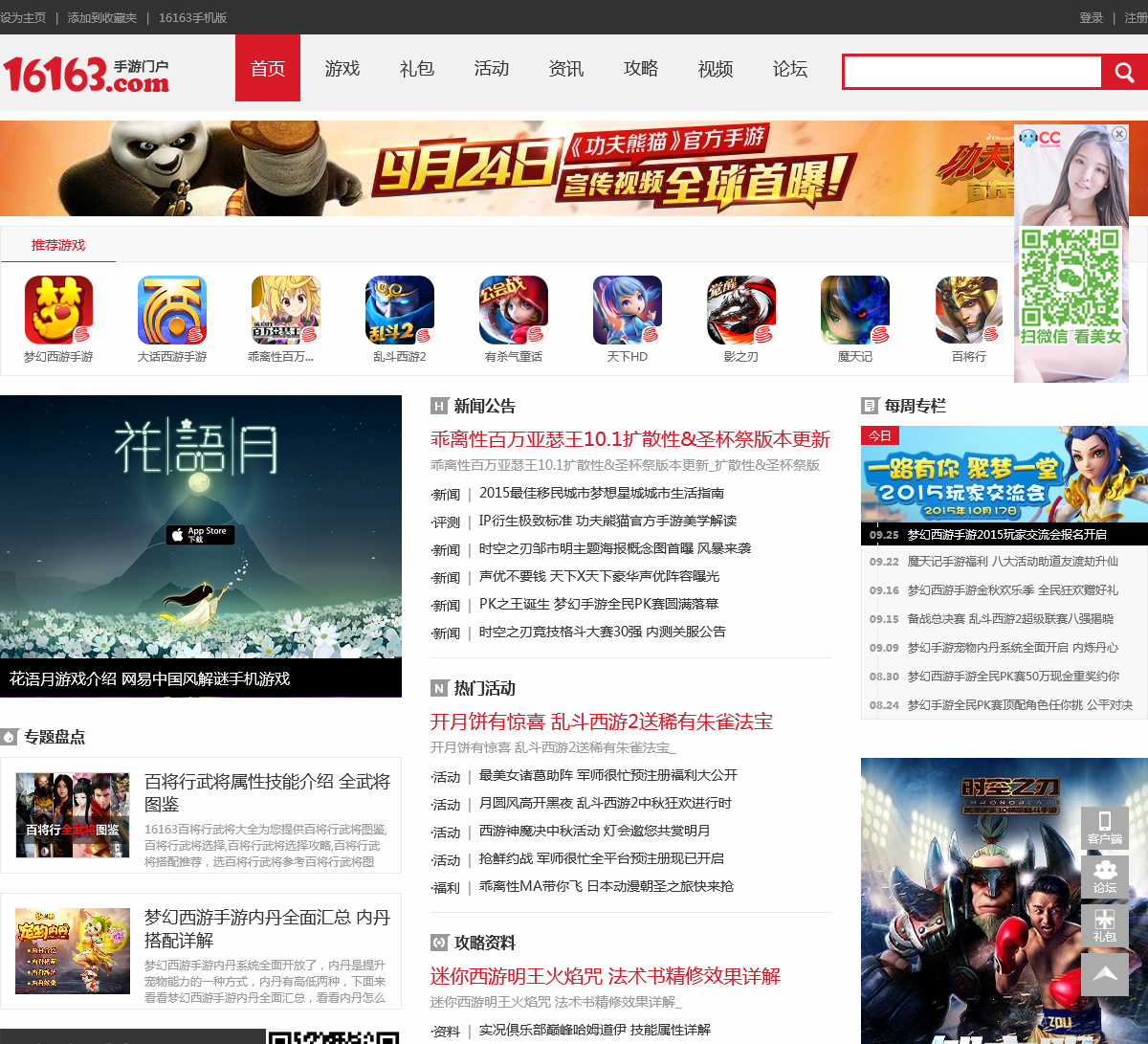Click the 专题盘点 section icon
The width and height of the screenshot is (1148, 1044).
pos(10,737)
